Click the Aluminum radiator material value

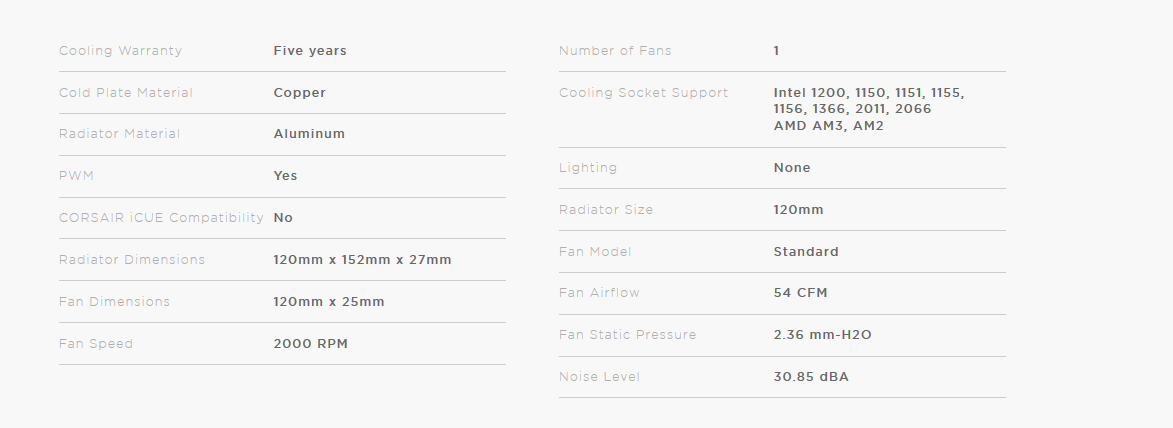click(x=309, y=134)
